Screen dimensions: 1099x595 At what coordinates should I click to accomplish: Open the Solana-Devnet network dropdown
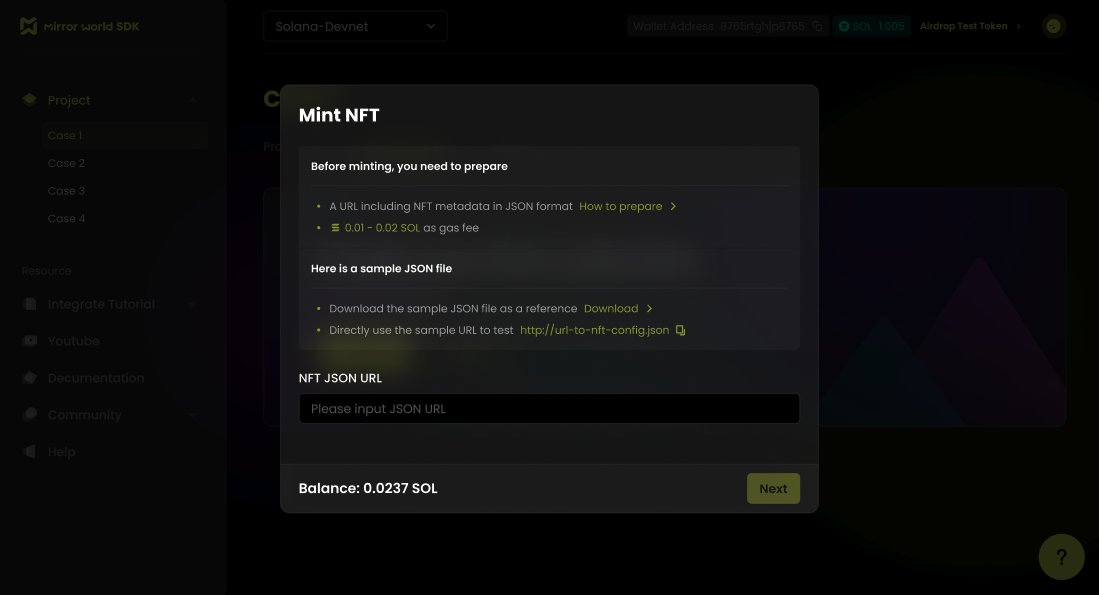pos(355,27)
